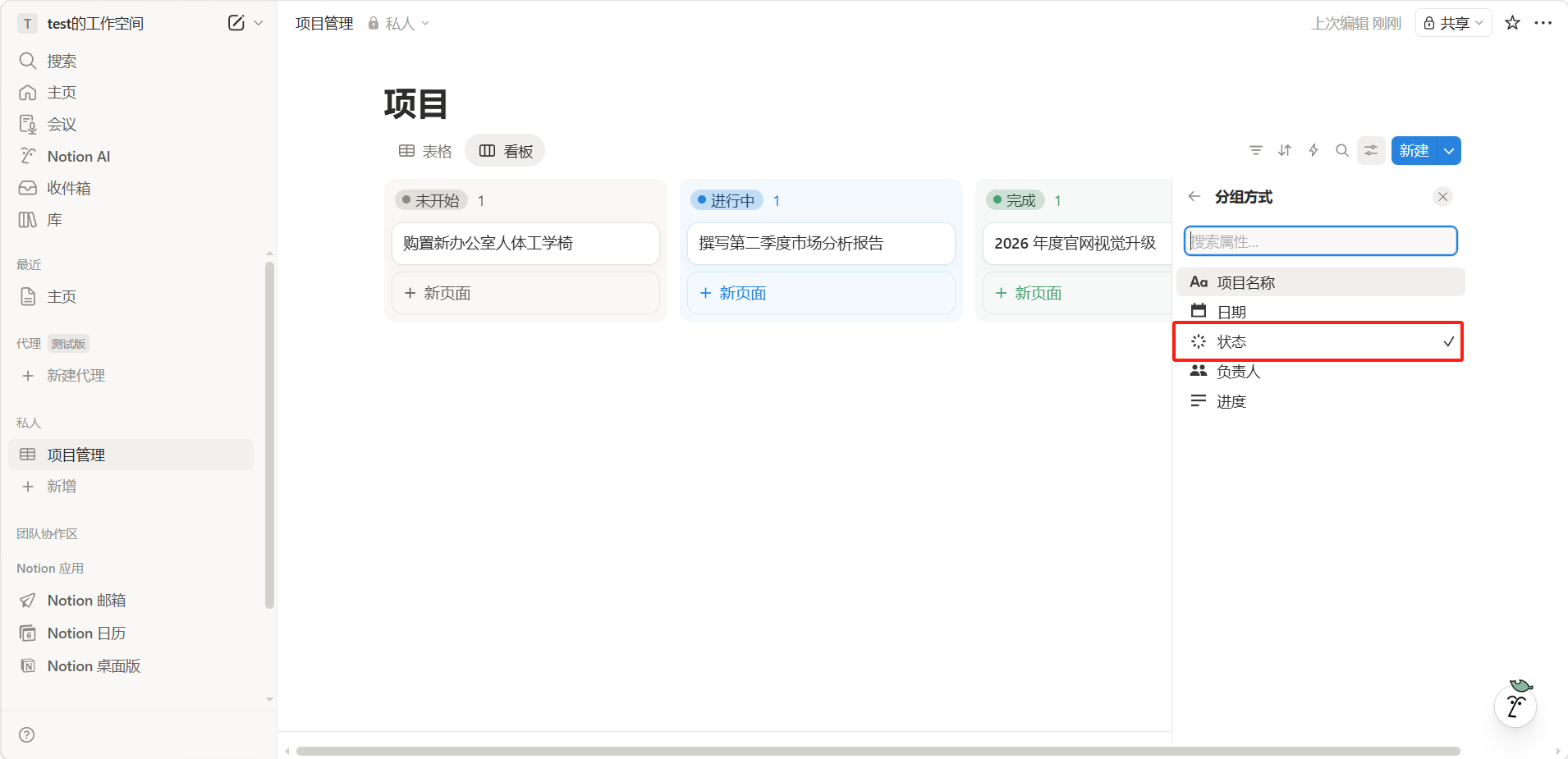Click the filter icon in database toolbar

pos(1255,150)
